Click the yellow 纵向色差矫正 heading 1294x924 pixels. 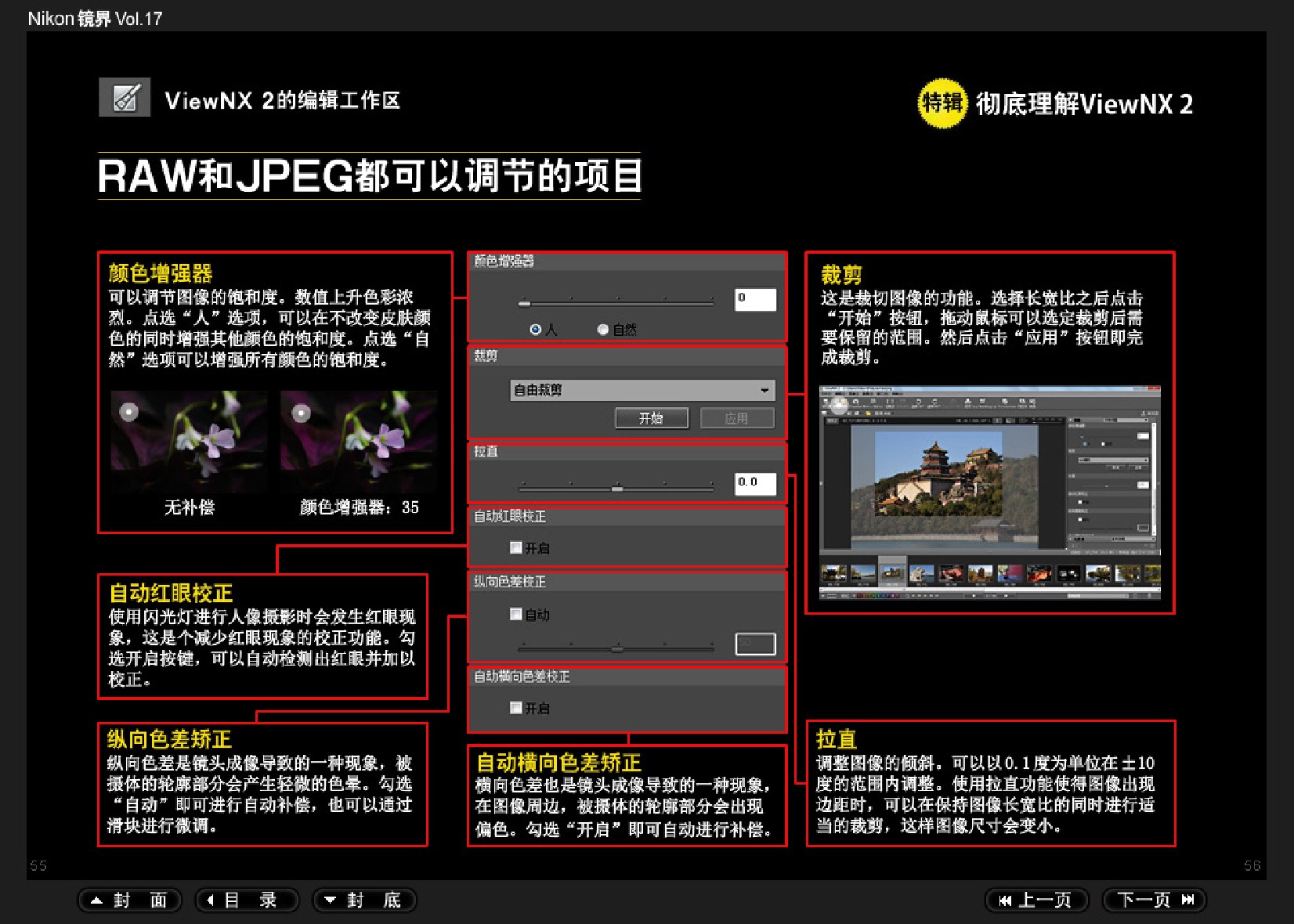(x=169, y=739)
